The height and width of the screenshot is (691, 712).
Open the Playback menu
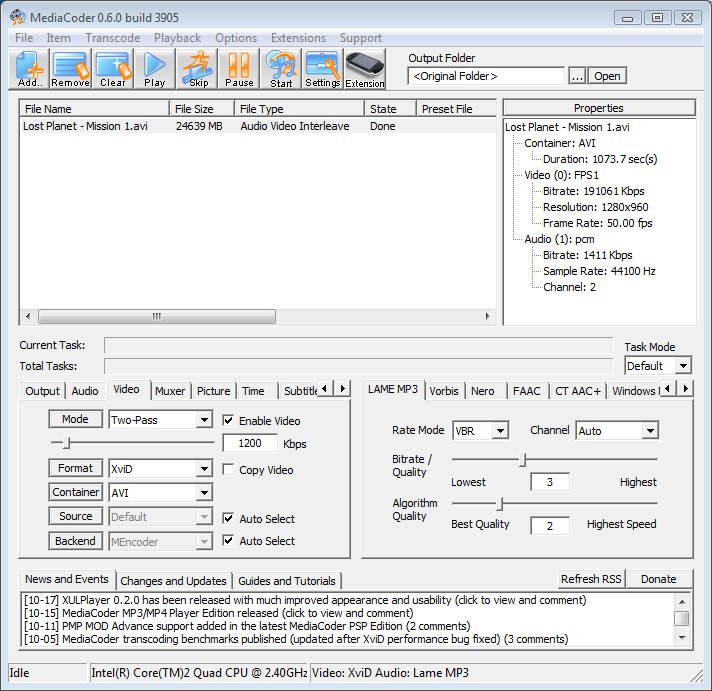(x=177, y=38)
